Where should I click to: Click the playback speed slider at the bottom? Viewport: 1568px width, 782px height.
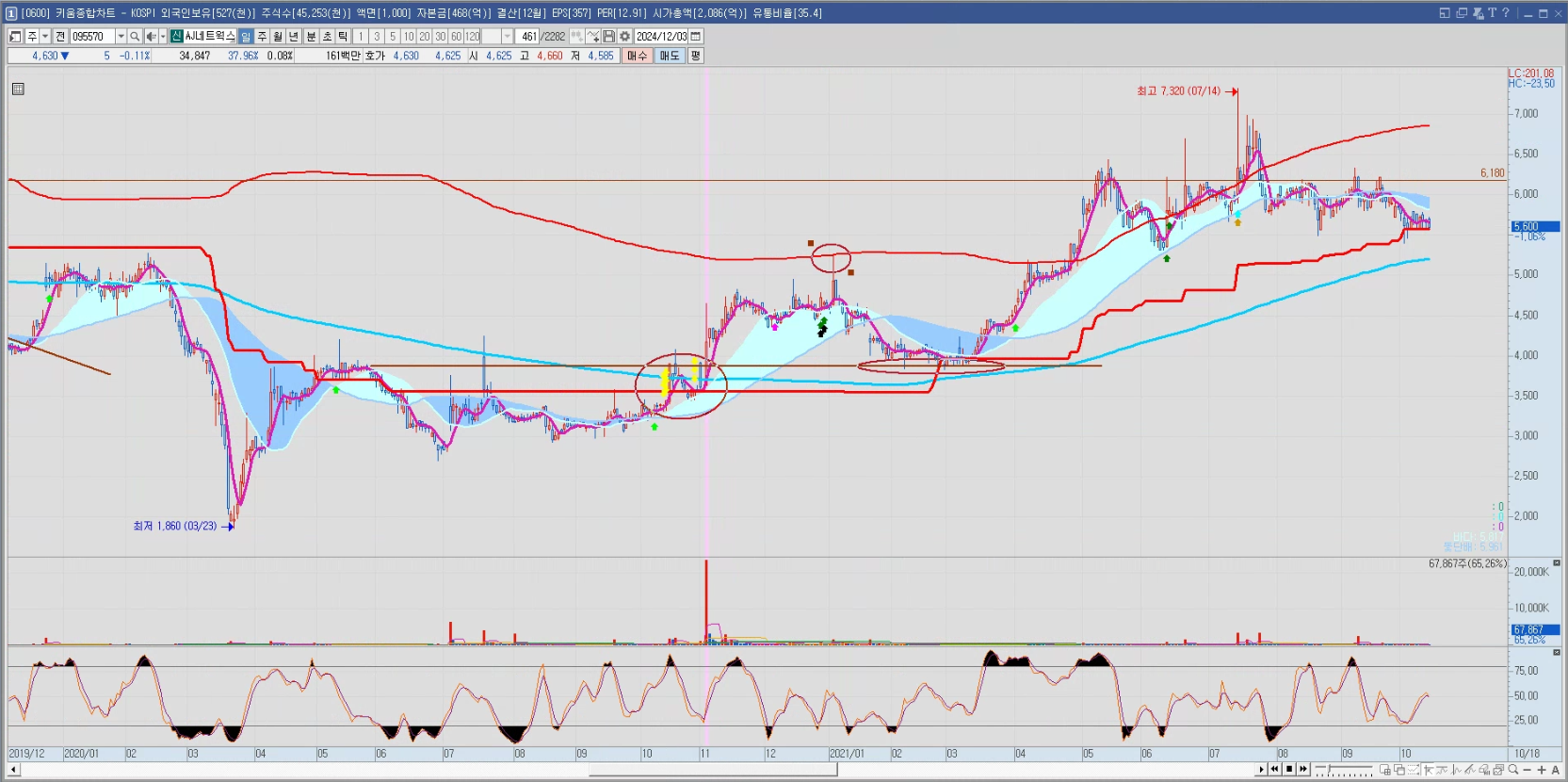click(x=1344, y=769)
